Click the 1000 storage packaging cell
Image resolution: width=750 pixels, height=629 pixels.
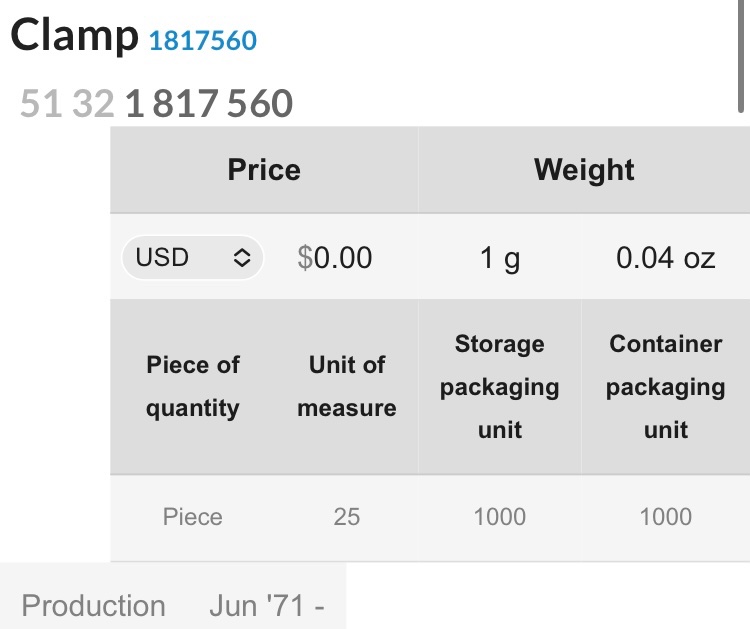click(x=500, y=517)
